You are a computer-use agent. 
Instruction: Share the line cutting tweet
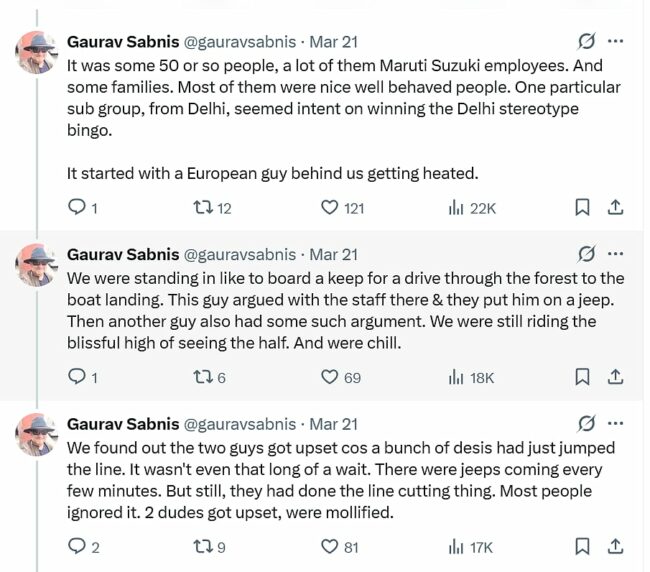click(x=616, y=547)
